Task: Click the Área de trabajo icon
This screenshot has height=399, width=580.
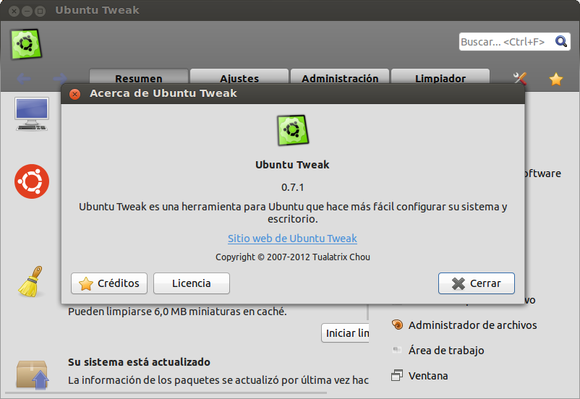Action: click(x=397, y=349)
